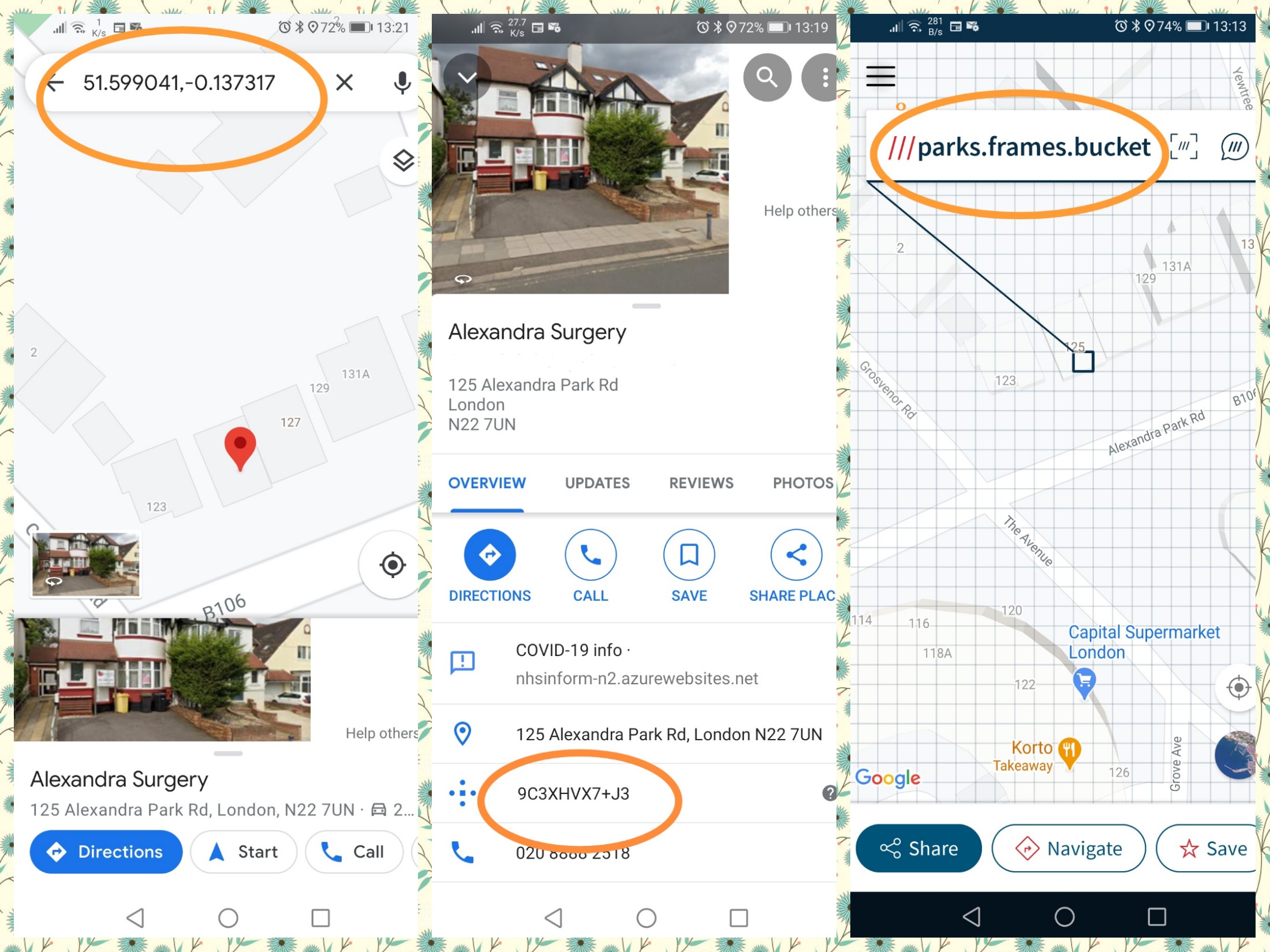This screenshot has height=952, width=1270.
Task: Tap the what3words Share button
Action: pos(918,848)
